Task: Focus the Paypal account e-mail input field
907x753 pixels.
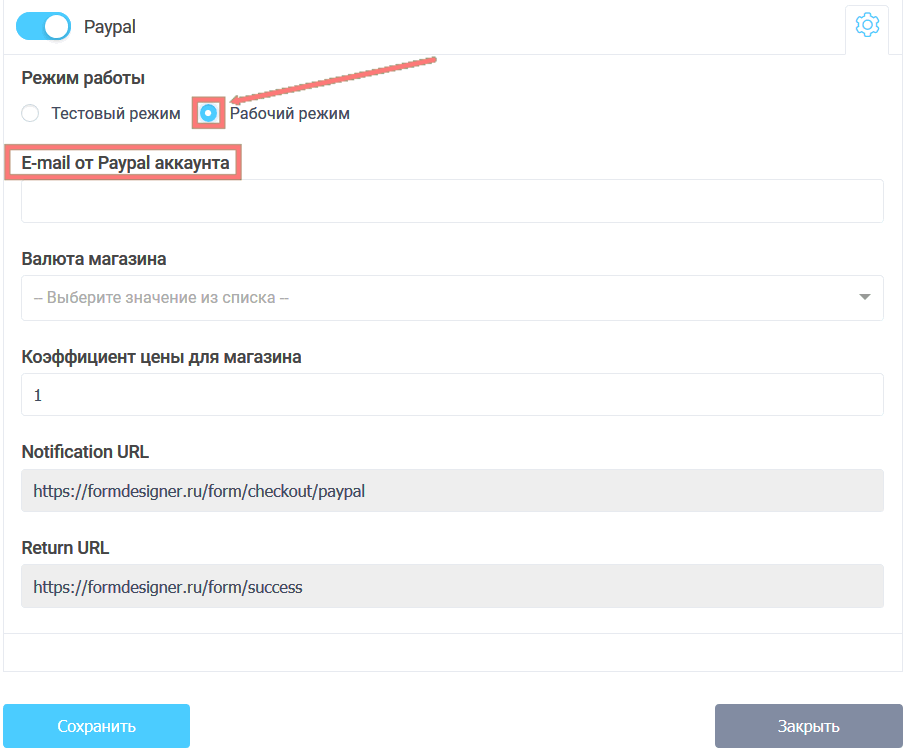Action: 452,201
